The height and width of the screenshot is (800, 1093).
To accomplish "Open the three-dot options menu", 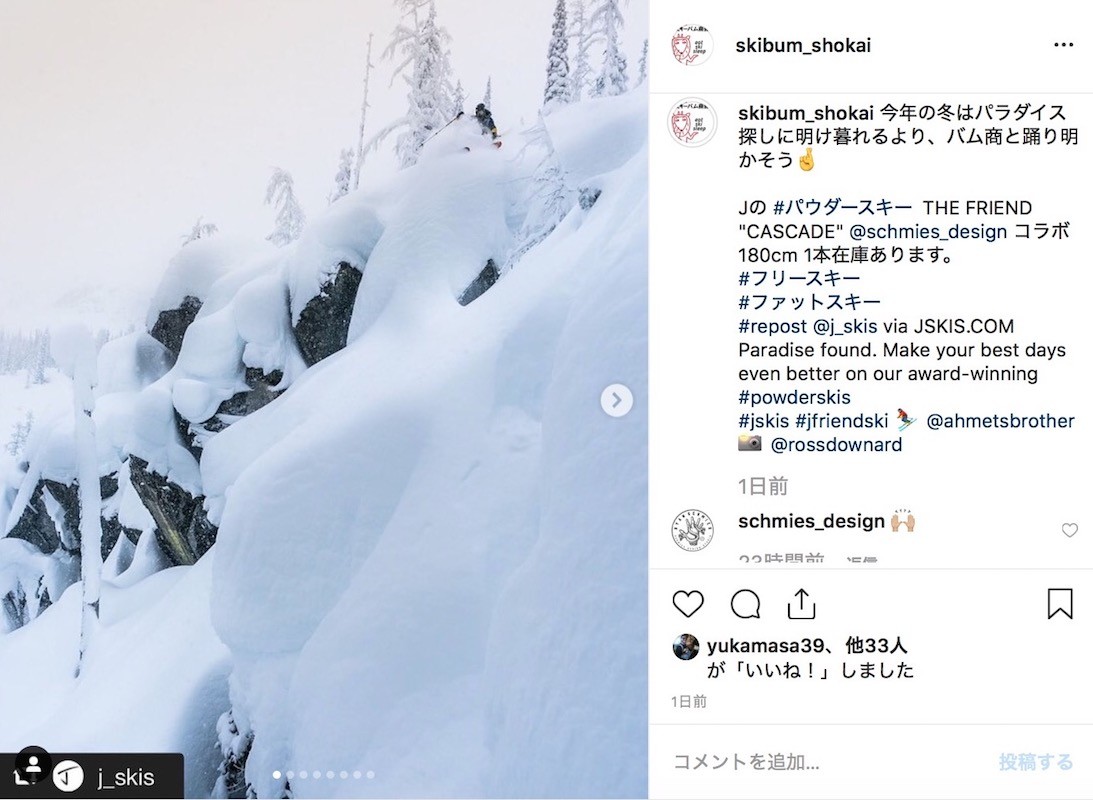I will point(1063,45).
